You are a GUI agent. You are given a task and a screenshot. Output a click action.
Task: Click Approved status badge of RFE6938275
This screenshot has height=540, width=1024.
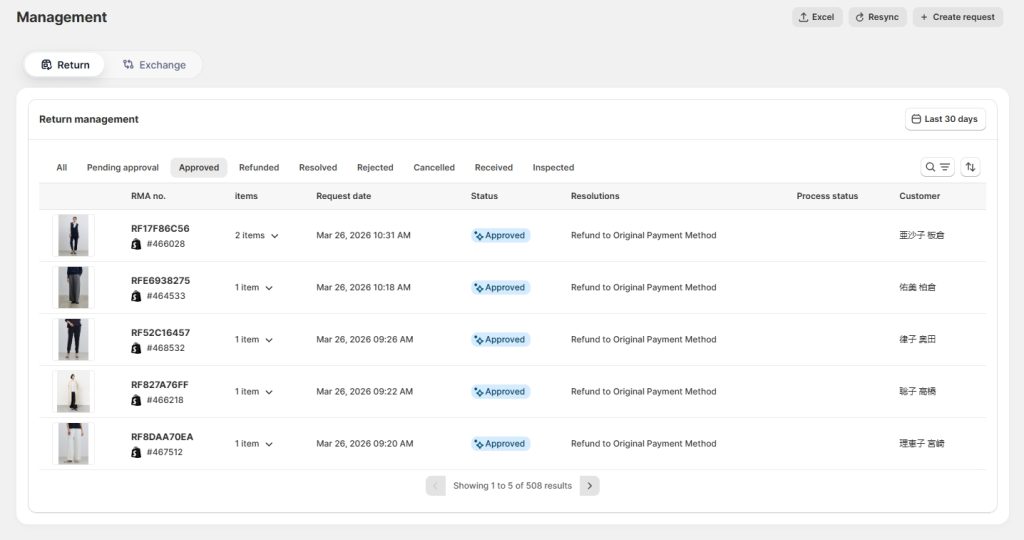tap(500, 288)
